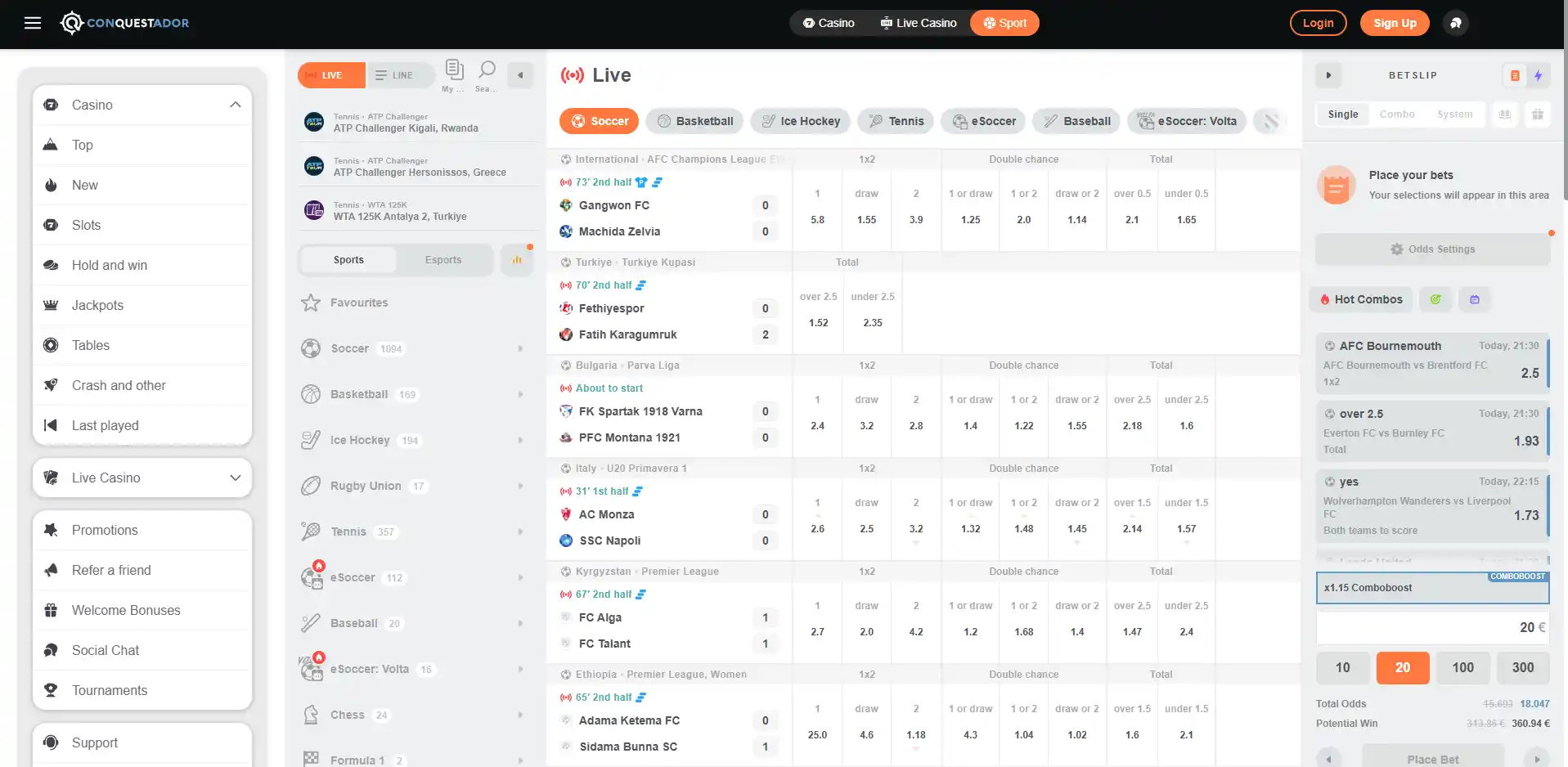Filter live events by Ice Hockey
This screenshot has height=767, width=1568.
click(x=801, y=121)
